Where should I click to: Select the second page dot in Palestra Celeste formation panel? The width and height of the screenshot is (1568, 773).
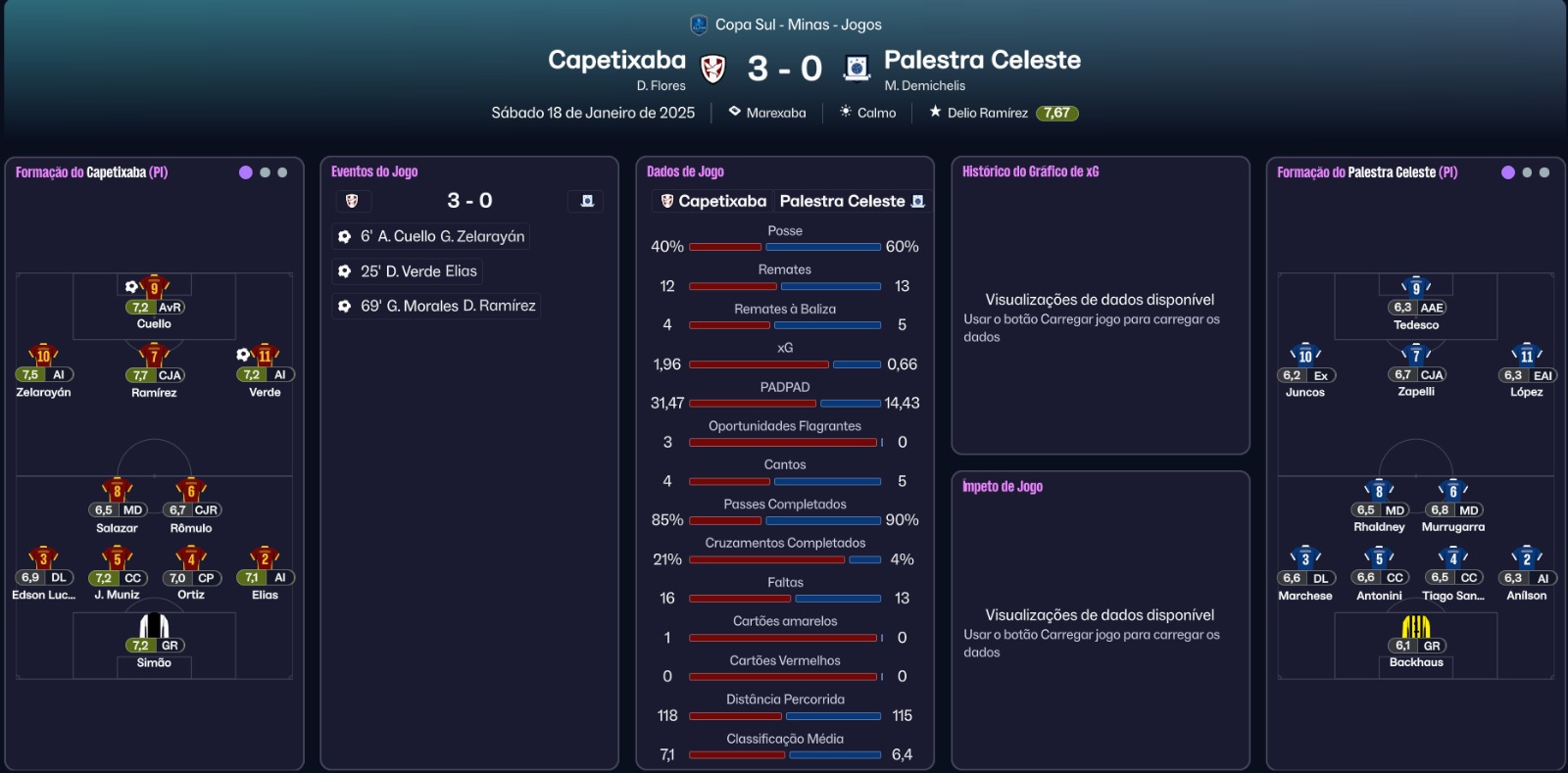click(1527, 172)
